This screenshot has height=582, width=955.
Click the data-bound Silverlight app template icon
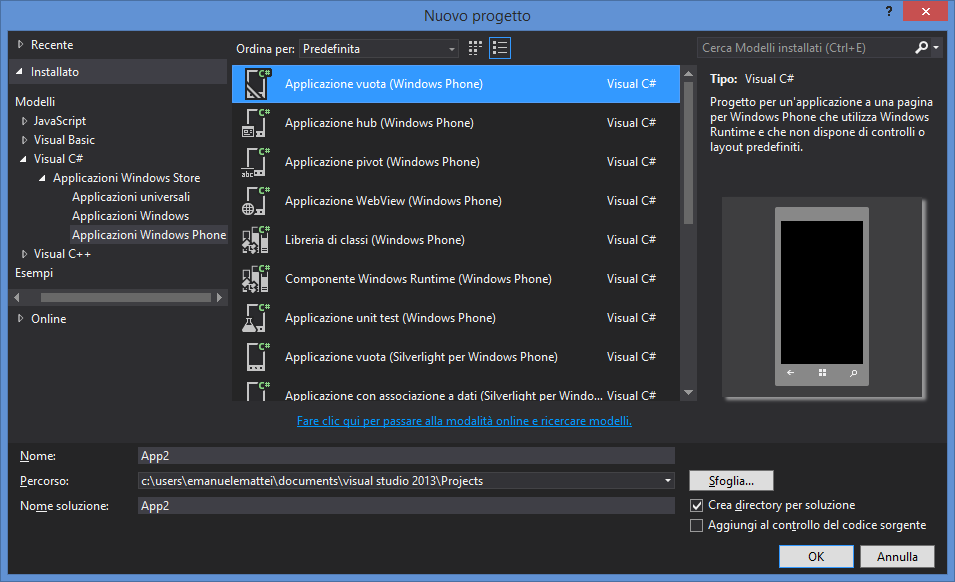pyautogui.click(x=256, y=391)
